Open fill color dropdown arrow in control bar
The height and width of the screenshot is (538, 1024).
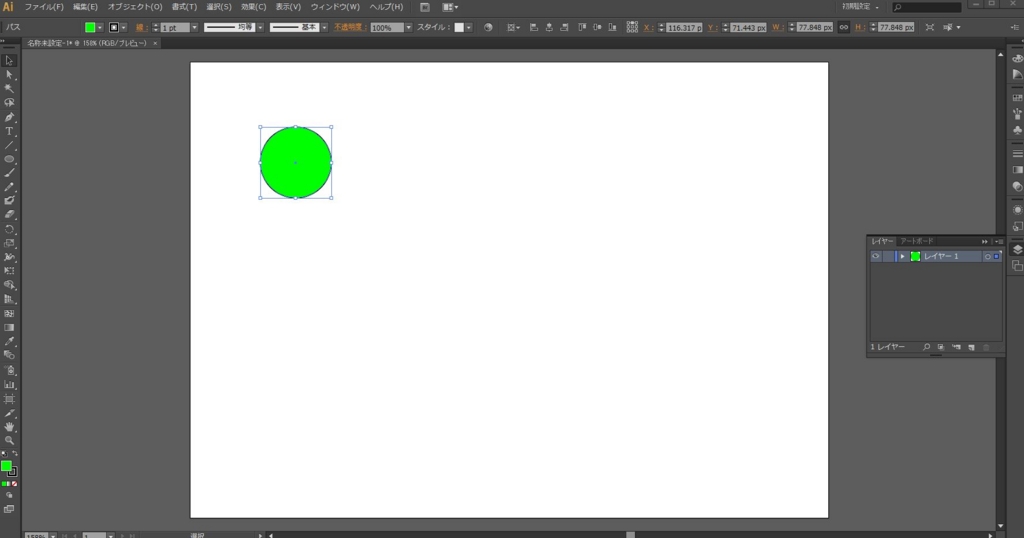point(100,27)
